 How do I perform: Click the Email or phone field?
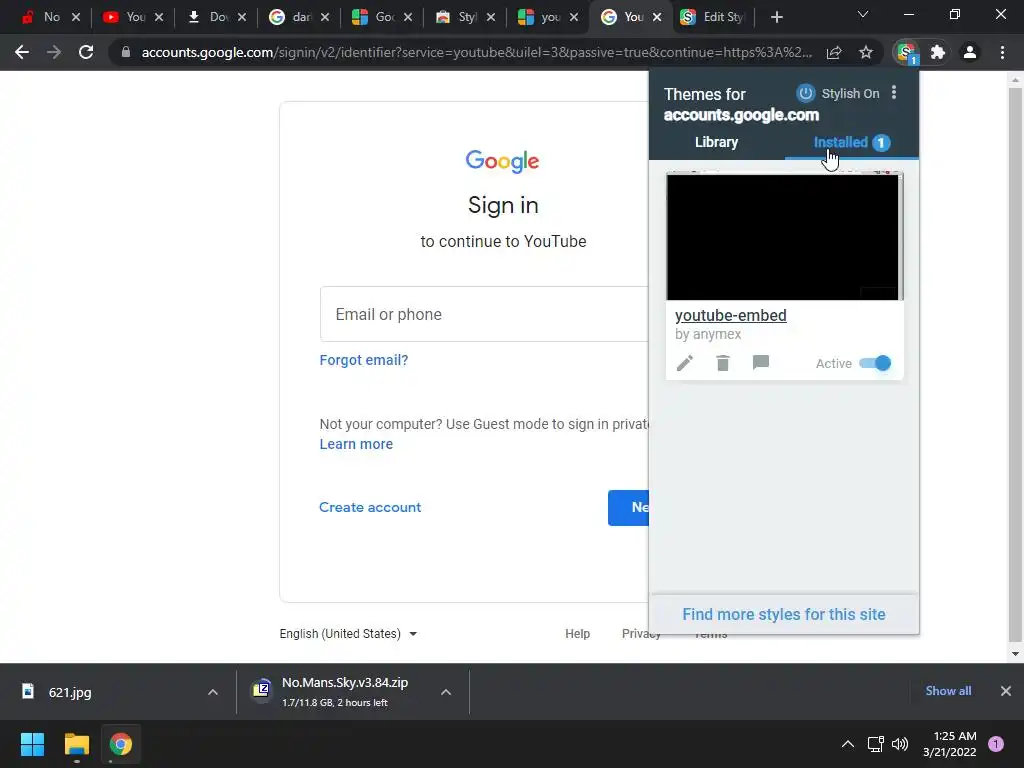click(x=484, y=314)
